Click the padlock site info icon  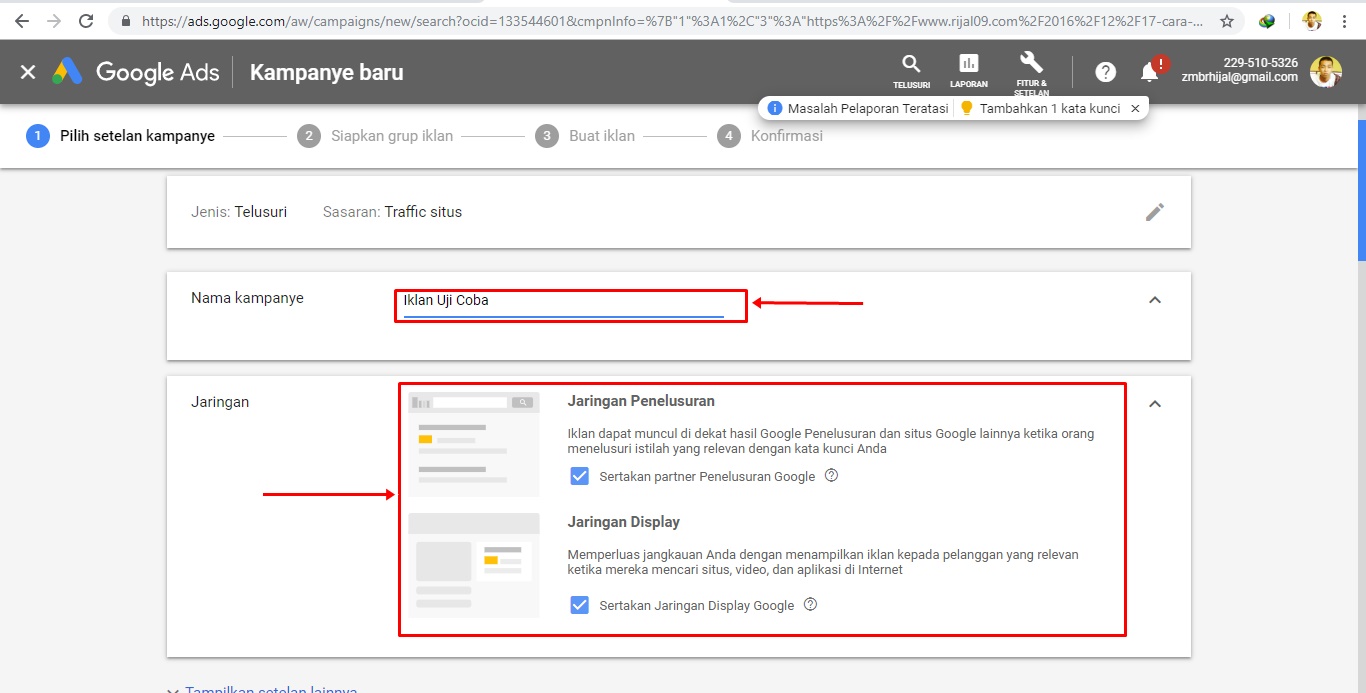pyautogui.click(x=125, y=20)
